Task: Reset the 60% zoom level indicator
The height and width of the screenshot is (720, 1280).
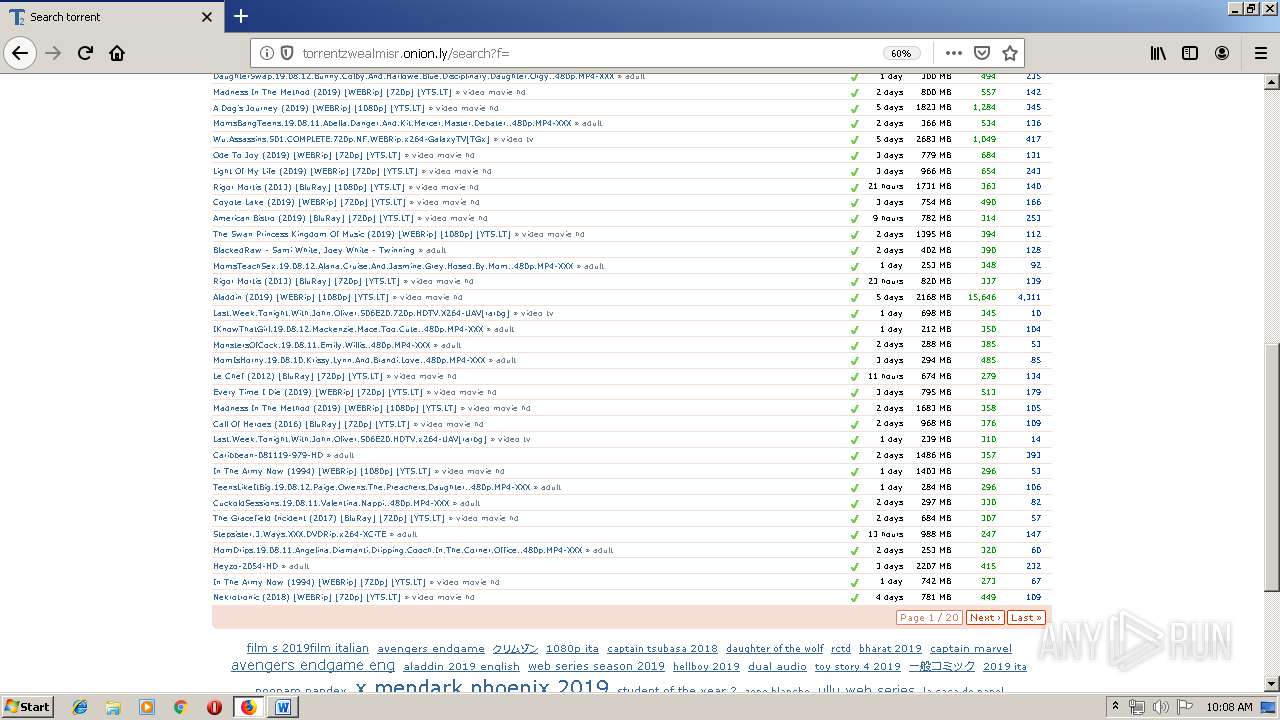Action: coord(901,53)
